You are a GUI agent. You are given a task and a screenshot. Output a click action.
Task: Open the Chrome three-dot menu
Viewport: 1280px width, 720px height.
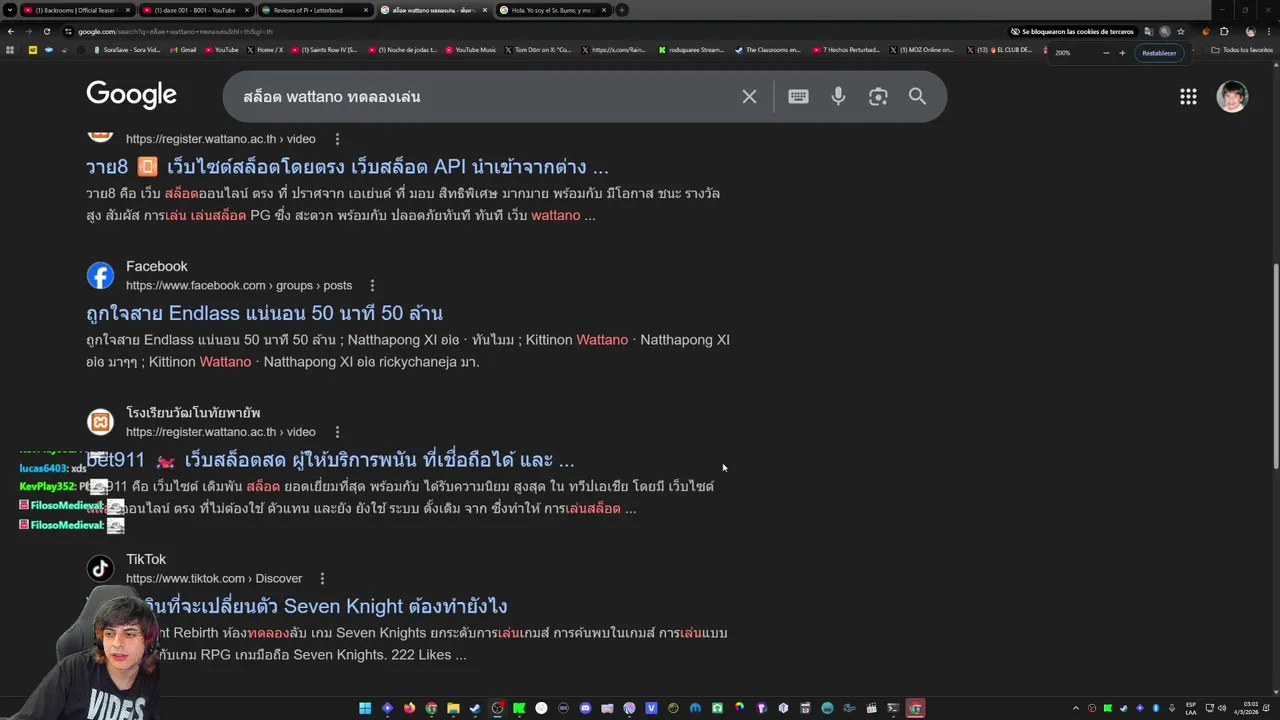coord(1269,31)
